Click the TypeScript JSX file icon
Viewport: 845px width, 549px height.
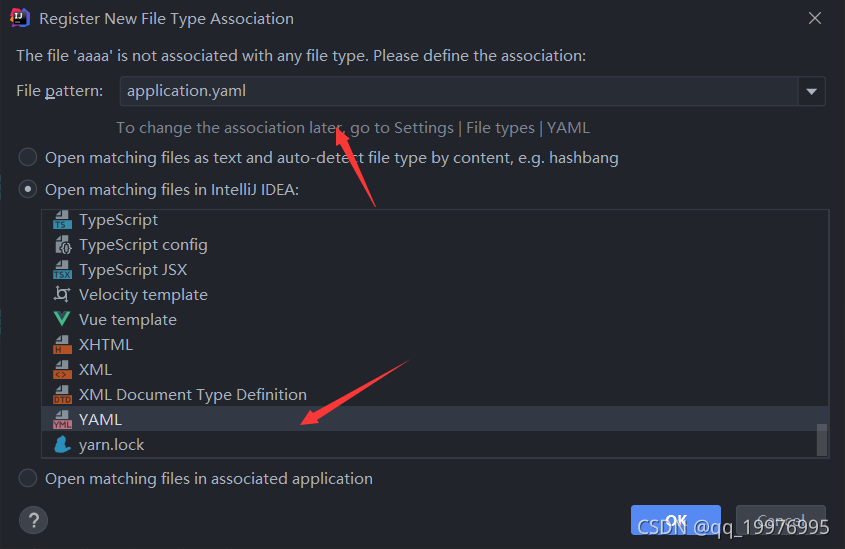(x=62, y=269)
